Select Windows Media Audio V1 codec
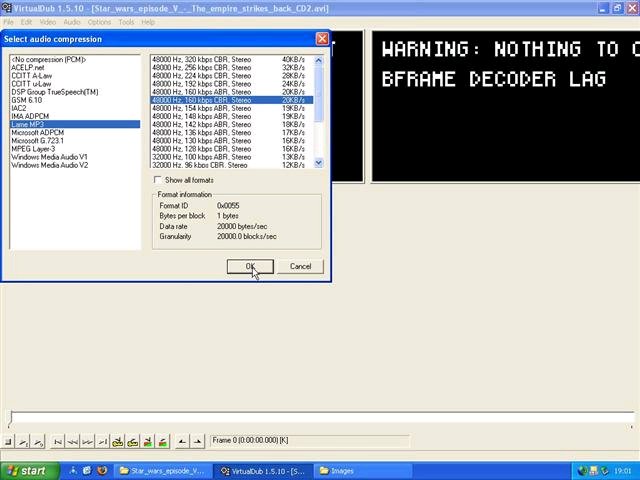Image resolution: width=640 pixels, height=480 pixels. 75,157
